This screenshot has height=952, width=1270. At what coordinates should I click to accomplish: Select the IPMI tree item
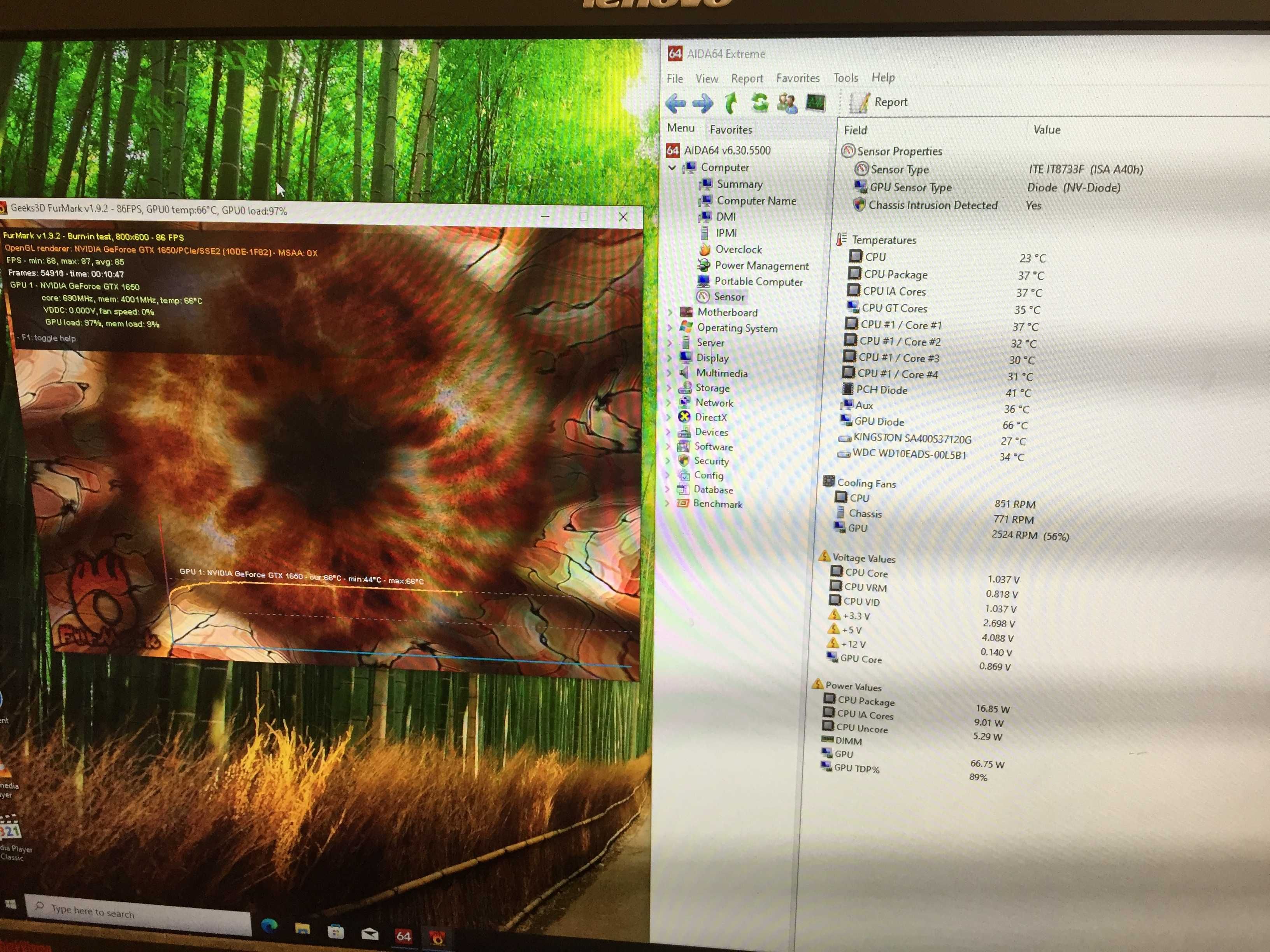point(717,233)
